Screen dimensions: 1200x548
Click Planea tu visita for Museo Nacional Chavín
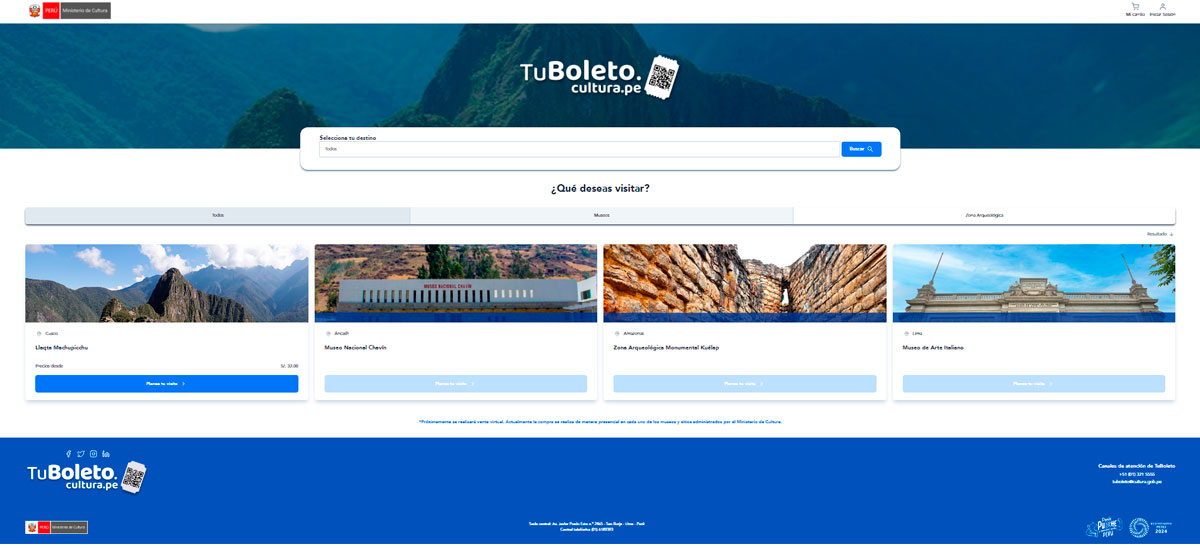pyautogui.click(x=455, y=384)
